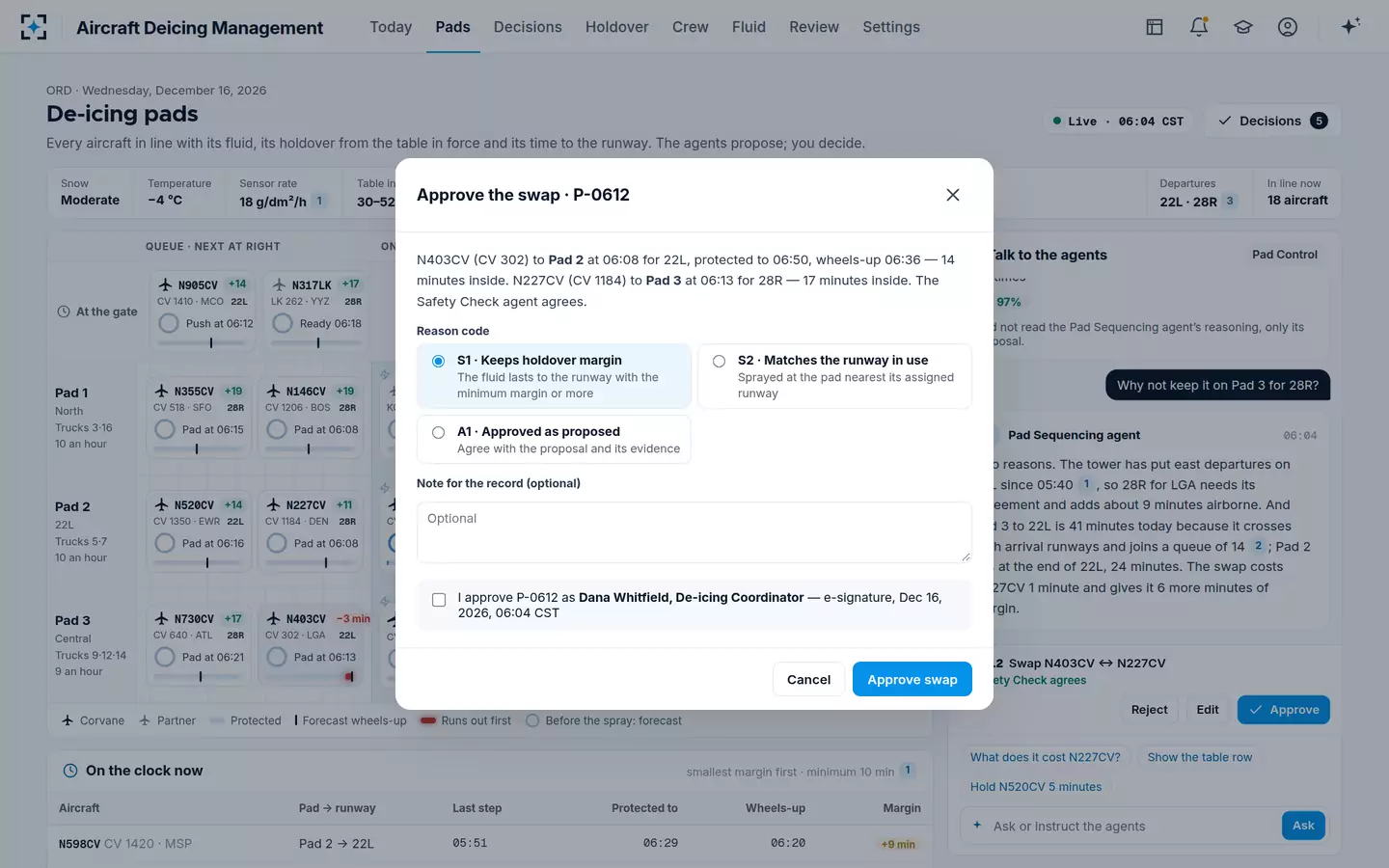Click the airplane icon on the N730CV card
The width and height of the screenshot is (1389, 868).
point(162,618)
